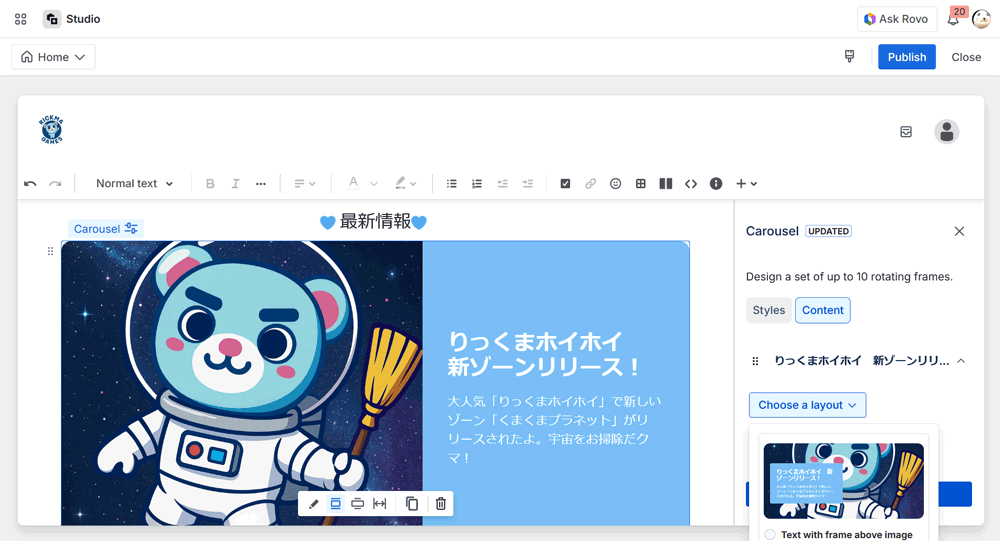This screenshot has height=541, width=1000.
Task: Select full width option in floating toolbar
Action: [379, 504]
